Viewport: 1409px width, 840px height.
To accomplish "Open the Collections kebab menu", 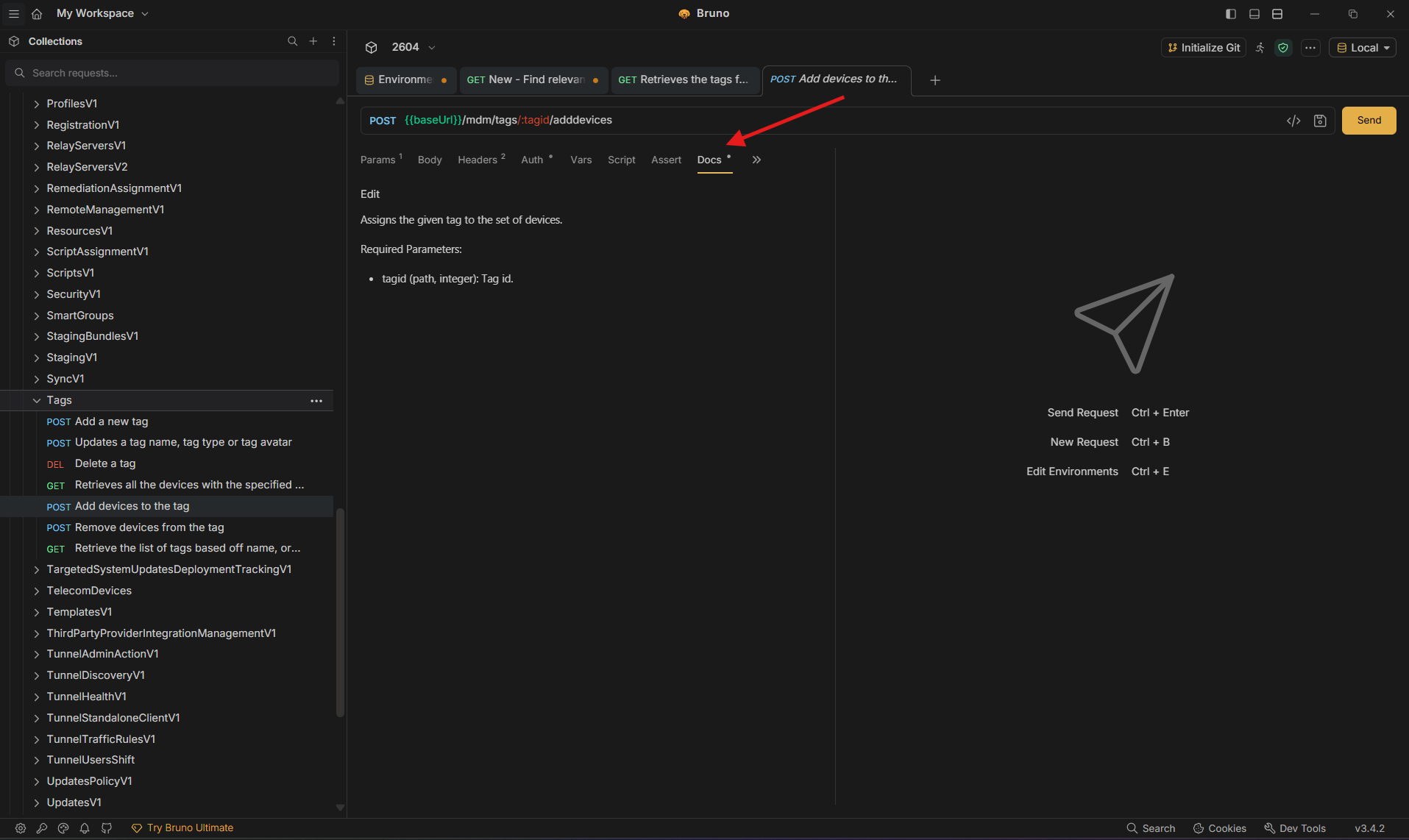I will tap(334, 41).
